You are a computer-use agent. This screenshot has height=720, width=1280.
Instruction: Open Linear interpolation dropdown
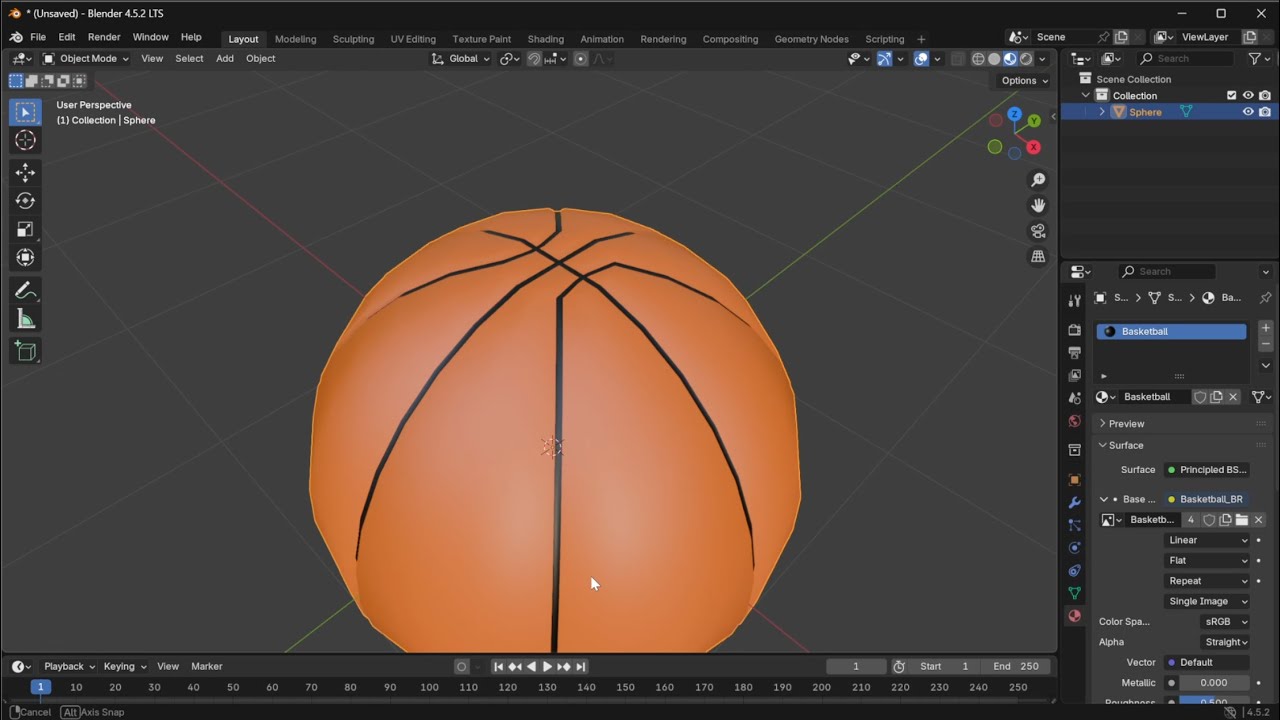tap(1208, 540)
